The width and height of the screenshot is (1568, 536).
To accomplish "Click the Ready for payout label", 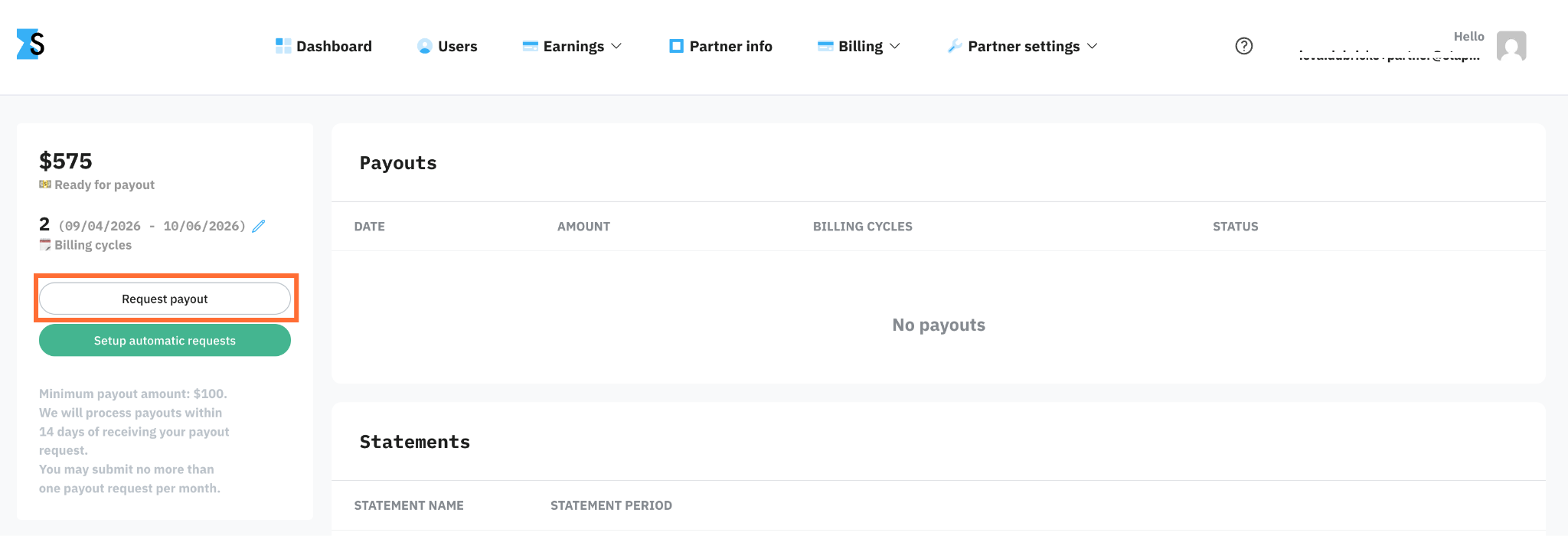I will [104, 185].
